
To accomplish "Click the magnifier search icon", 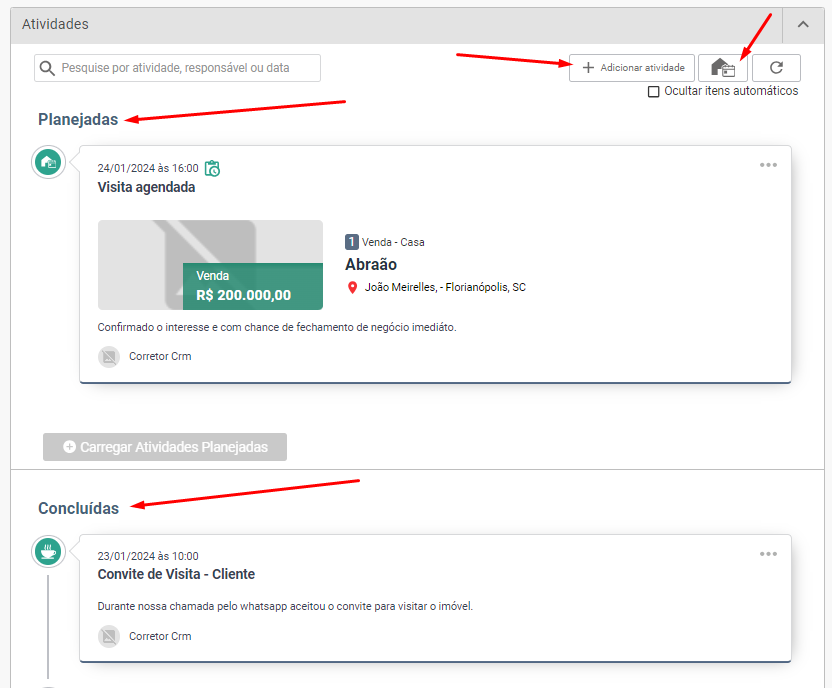I will [47, 68].
